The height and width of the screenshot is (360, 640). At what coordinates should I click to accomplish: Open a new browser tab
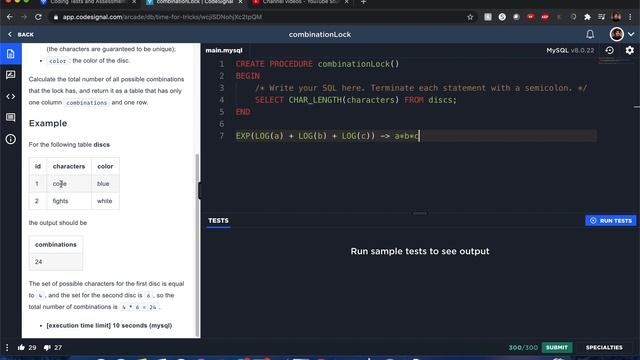click(x=363, y=2)
